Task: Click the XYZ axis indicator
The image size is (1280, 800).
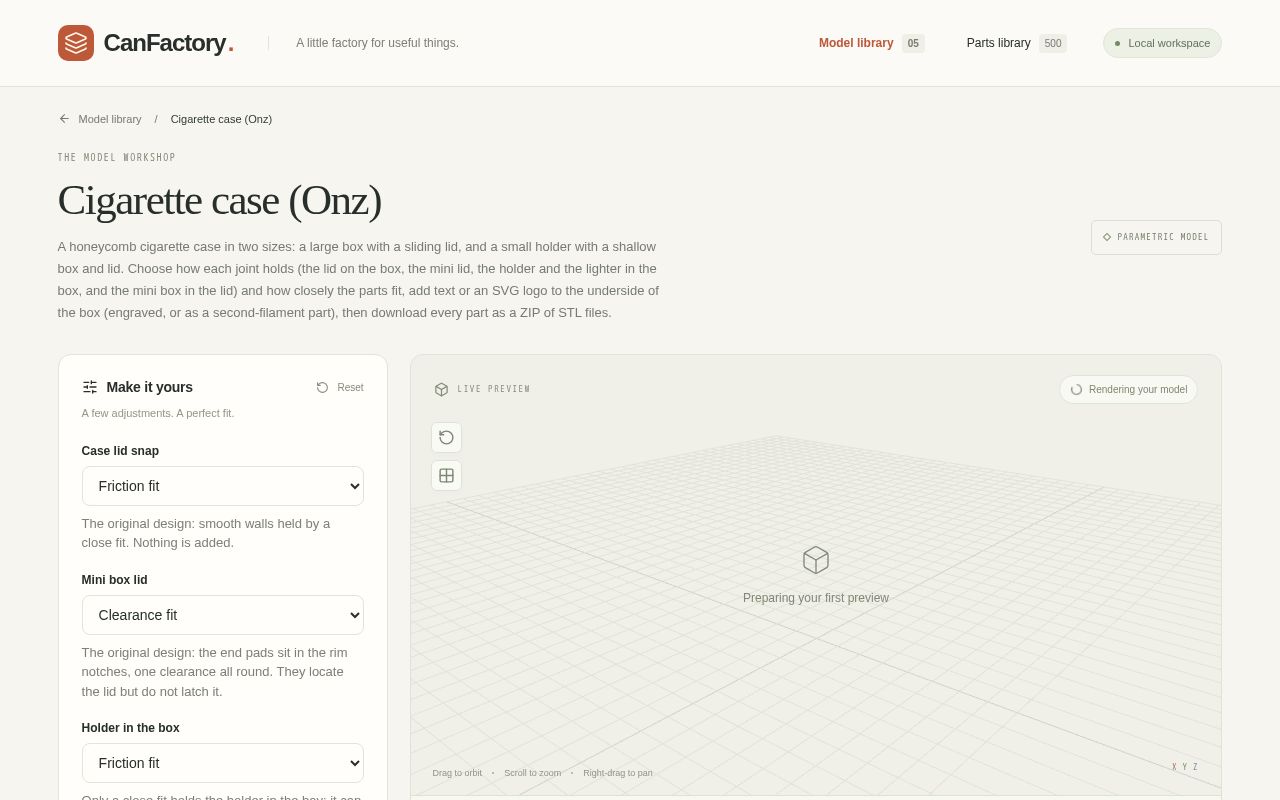Action: click(1185, 767)
